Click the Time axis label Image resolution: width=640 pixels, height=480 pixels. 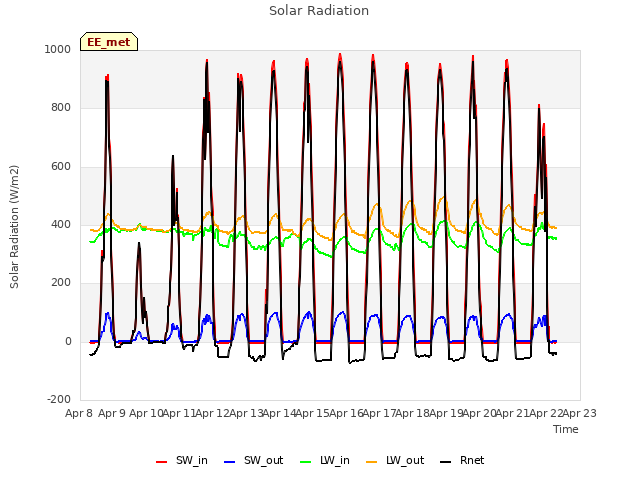(x=566, y=429)
